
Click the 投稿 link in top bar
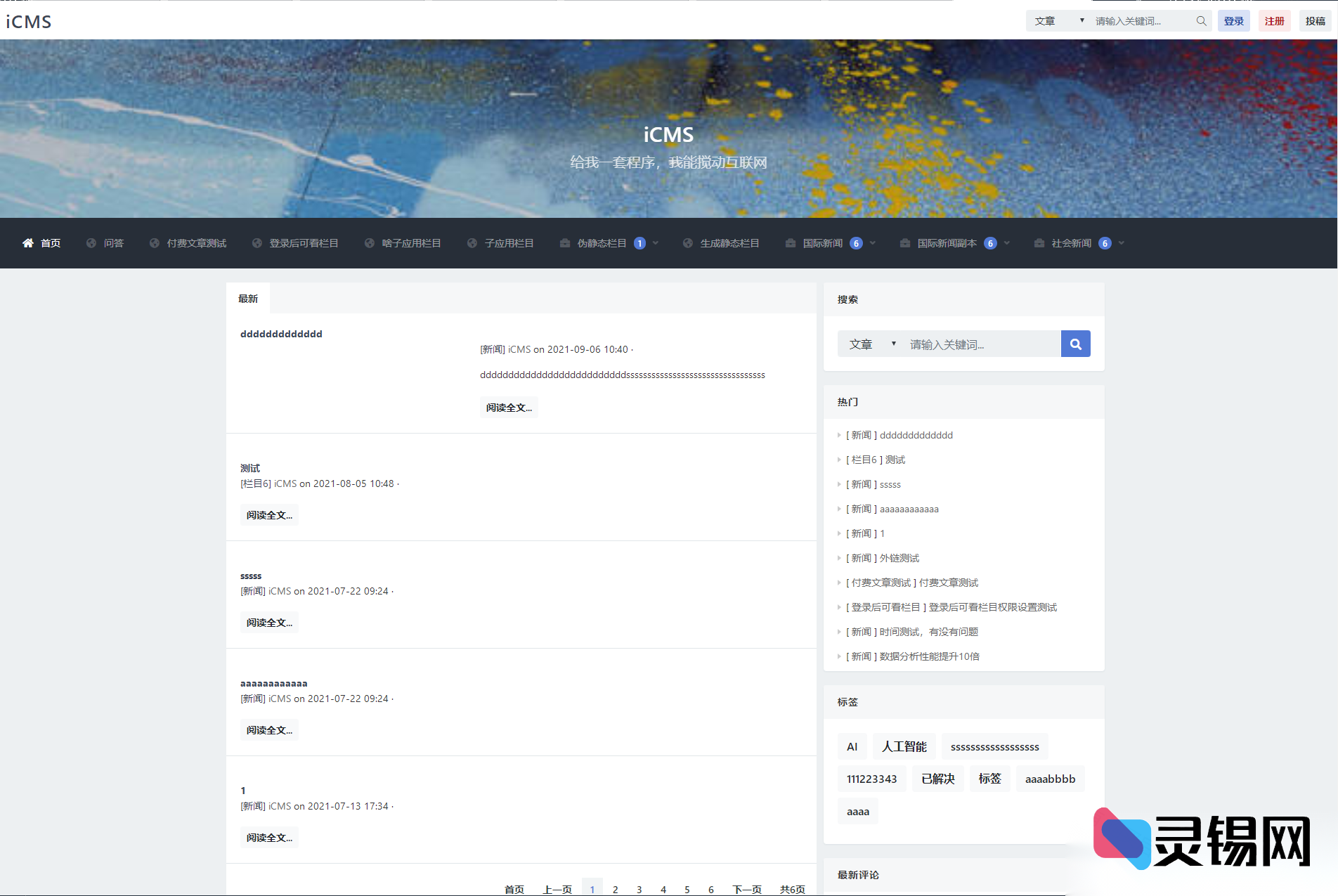[1315, 20]
